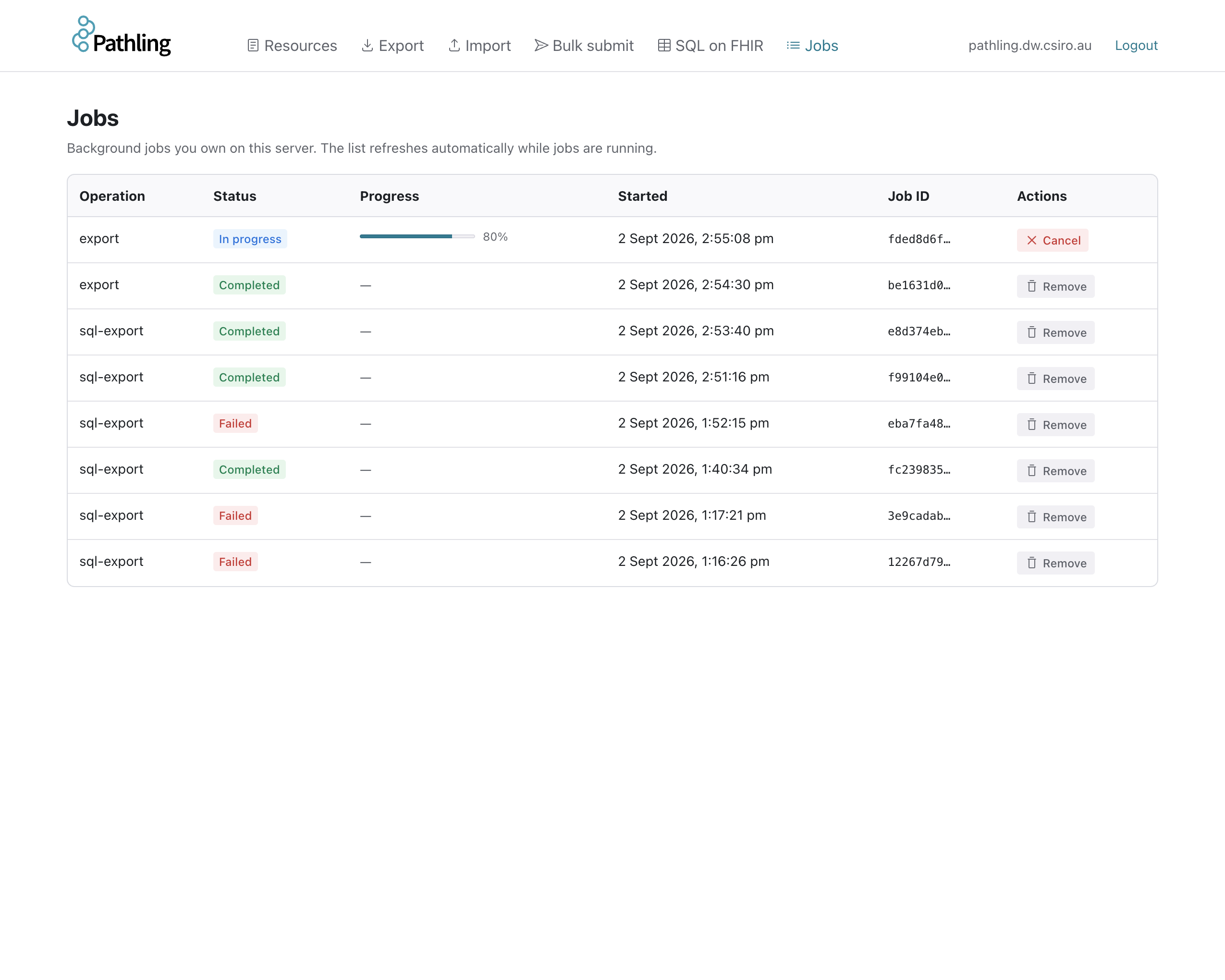1225x980 pixels.
Task: Click Failed badge for job eba7fa48
Action: click(235, 424)
